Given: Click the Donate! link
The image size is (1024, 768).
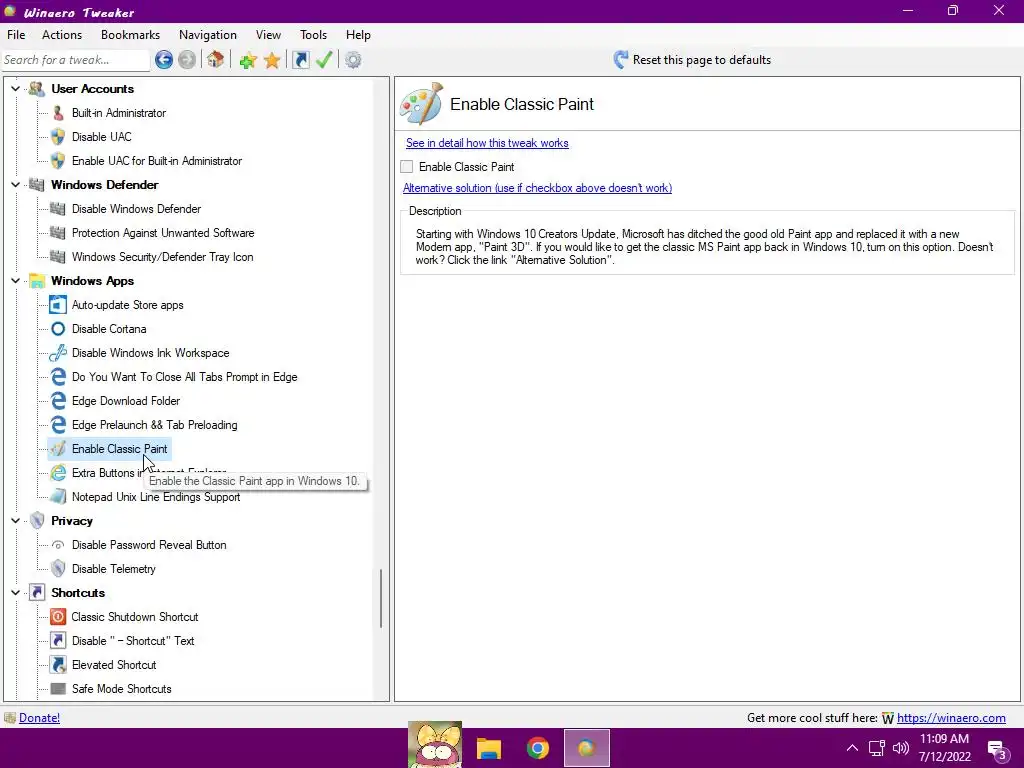Looking at the screenshot, I should (39, 718).
